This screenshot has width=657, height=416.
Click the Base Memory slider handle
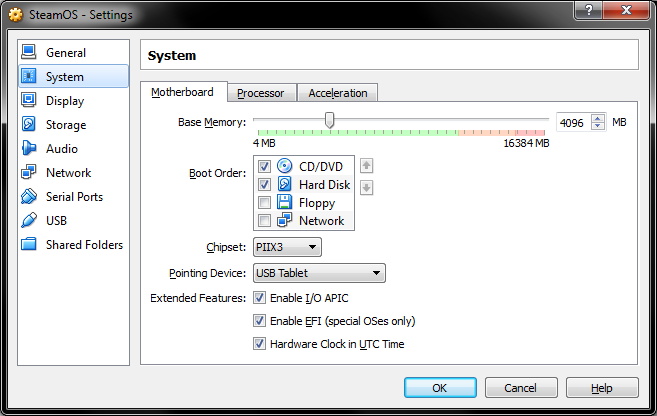(x=330, y=120)
